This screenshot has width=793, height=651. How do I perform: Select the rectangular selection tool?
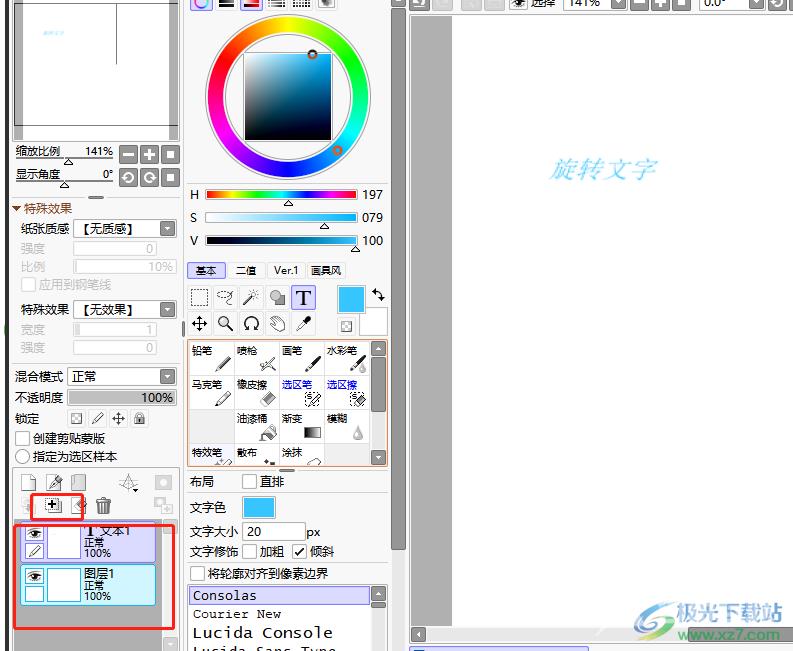click(x=199, y=297)
